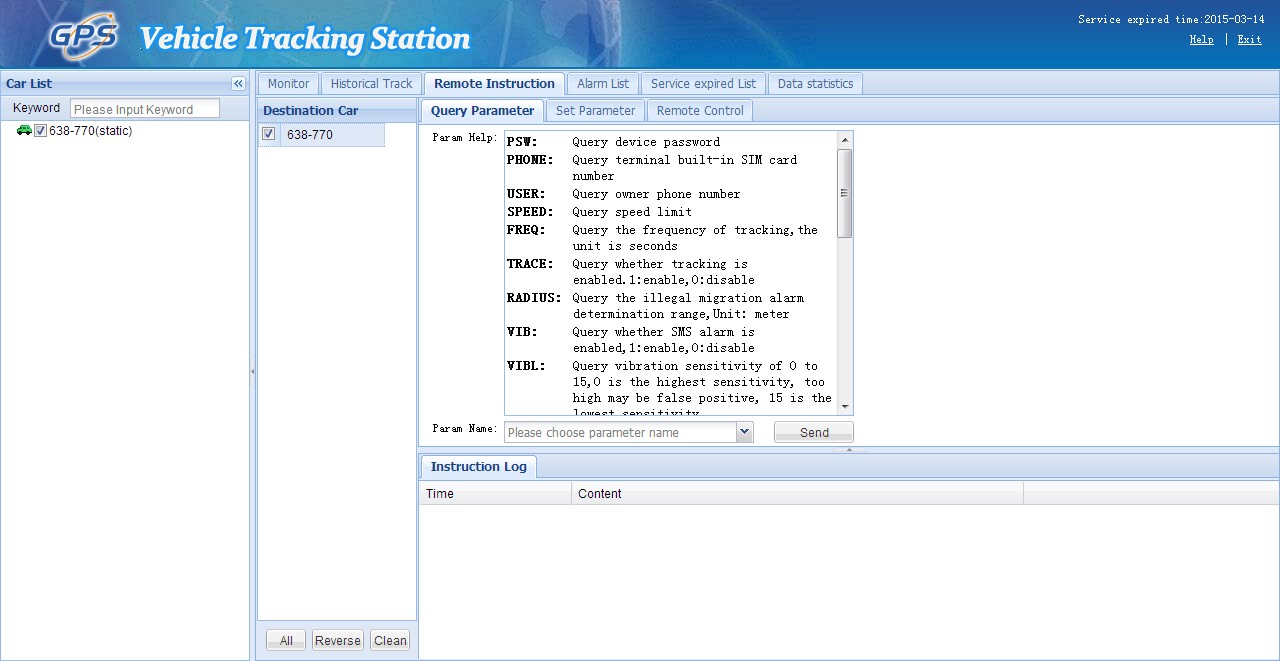
Task: Click the TRACE: parameter help entry
Action: pos(530,264)
